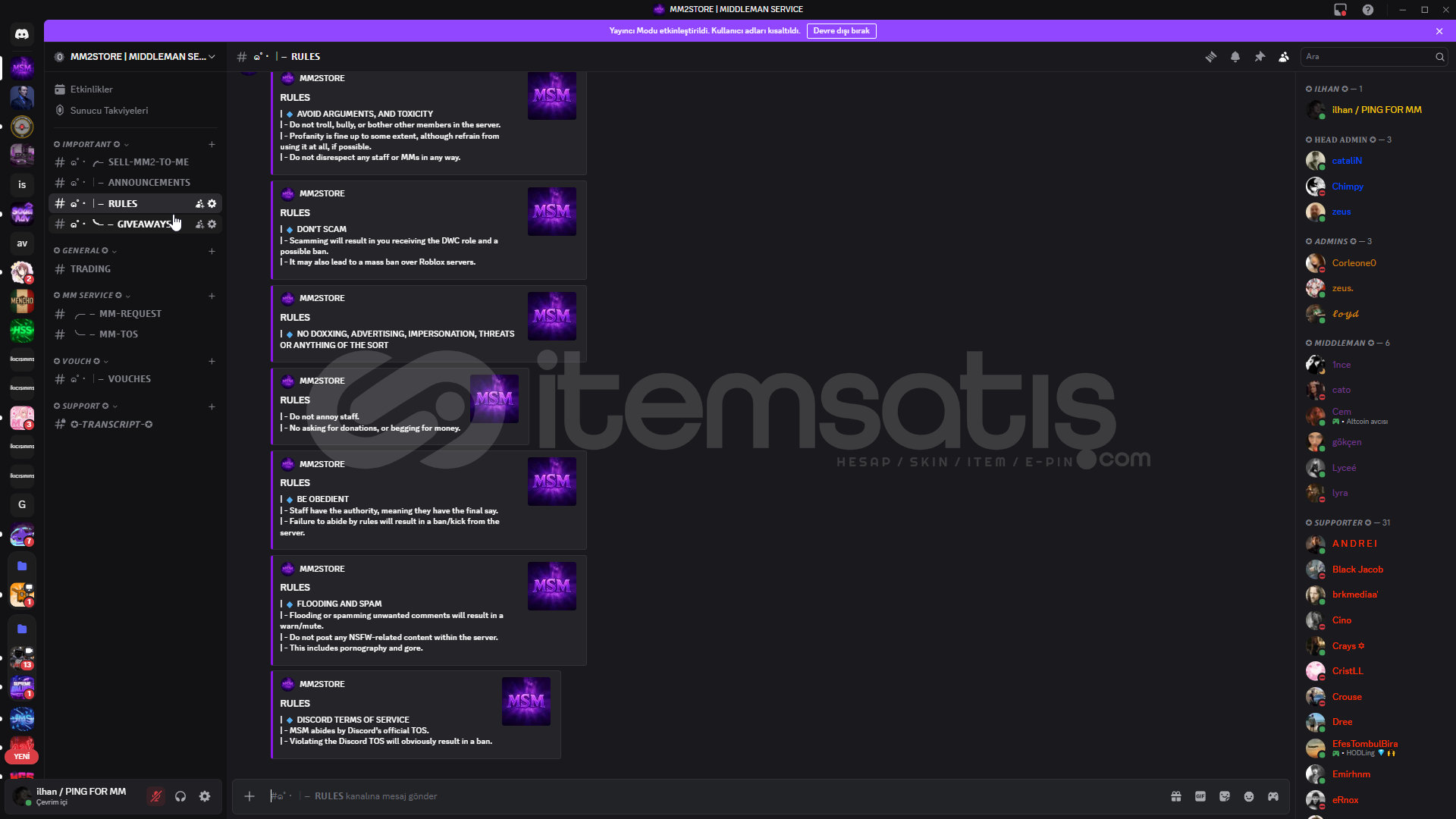Switch to MM-REQUEST channel
Viewport: 1456px width, 819px height.
pyautogui.click(x=135, y=314)
